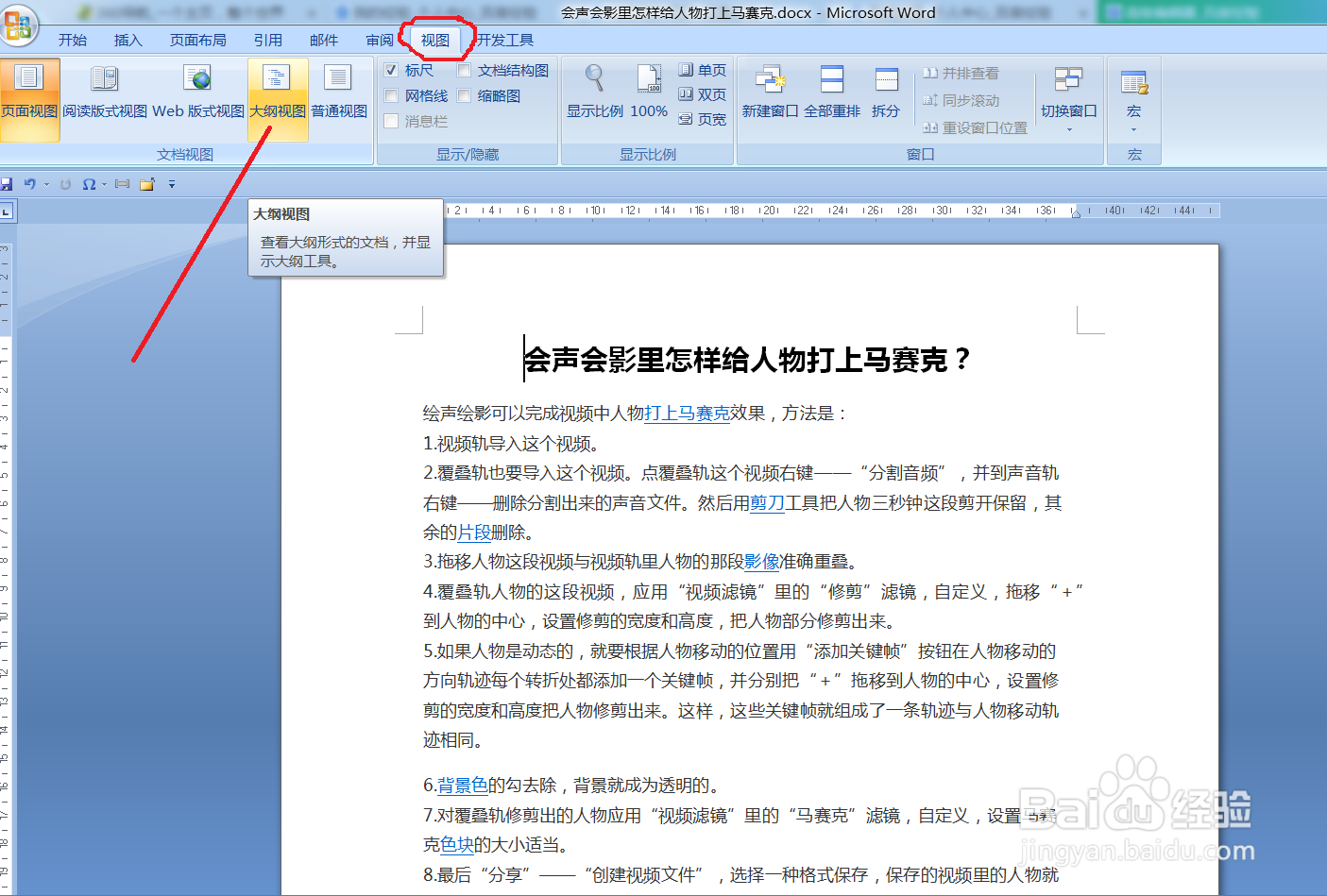This screenshot has height=896, width=1327.
Task: 勾选文档结构图复选框
Action: tap(464, 69)
